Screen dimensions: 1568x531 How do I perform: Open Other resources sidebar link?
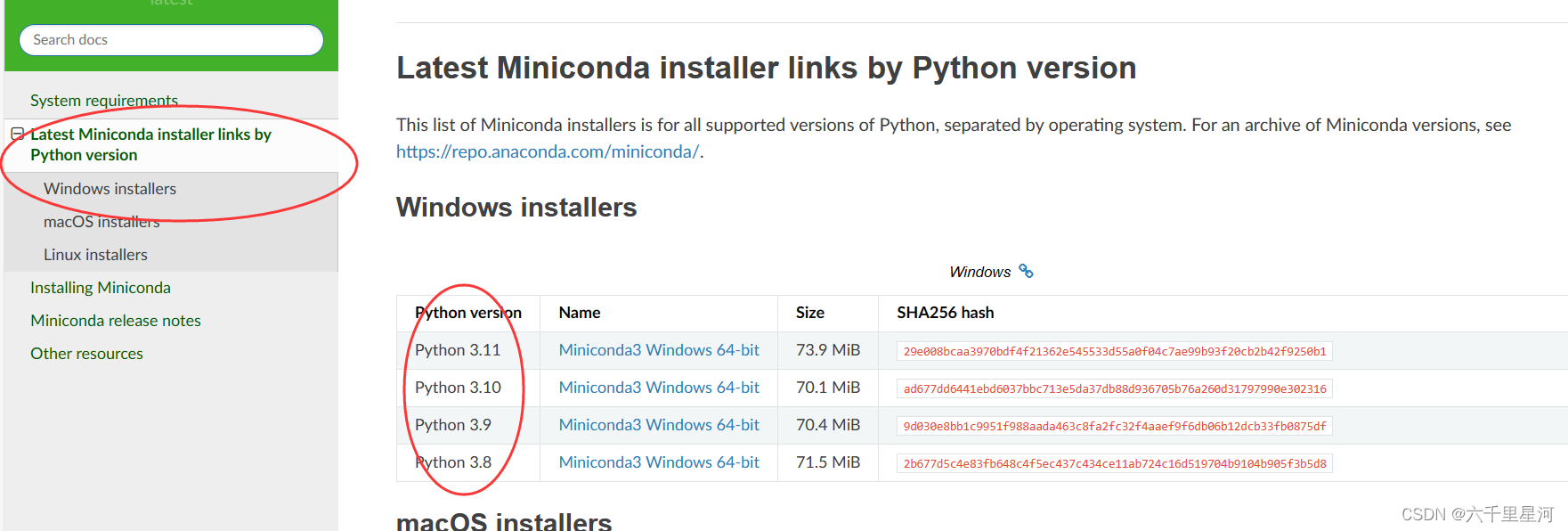pos(86,354)
